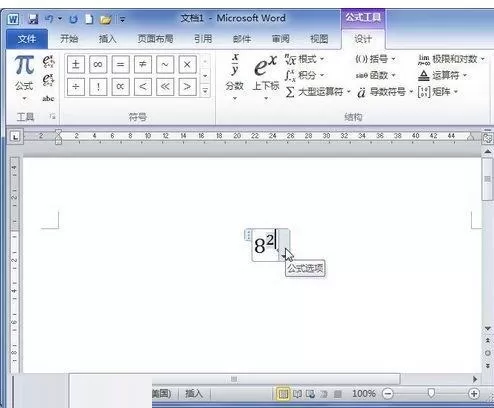Toggle the 插入 overtype mode in status bar
Screen dimensions: 494x408
point(194,394)
